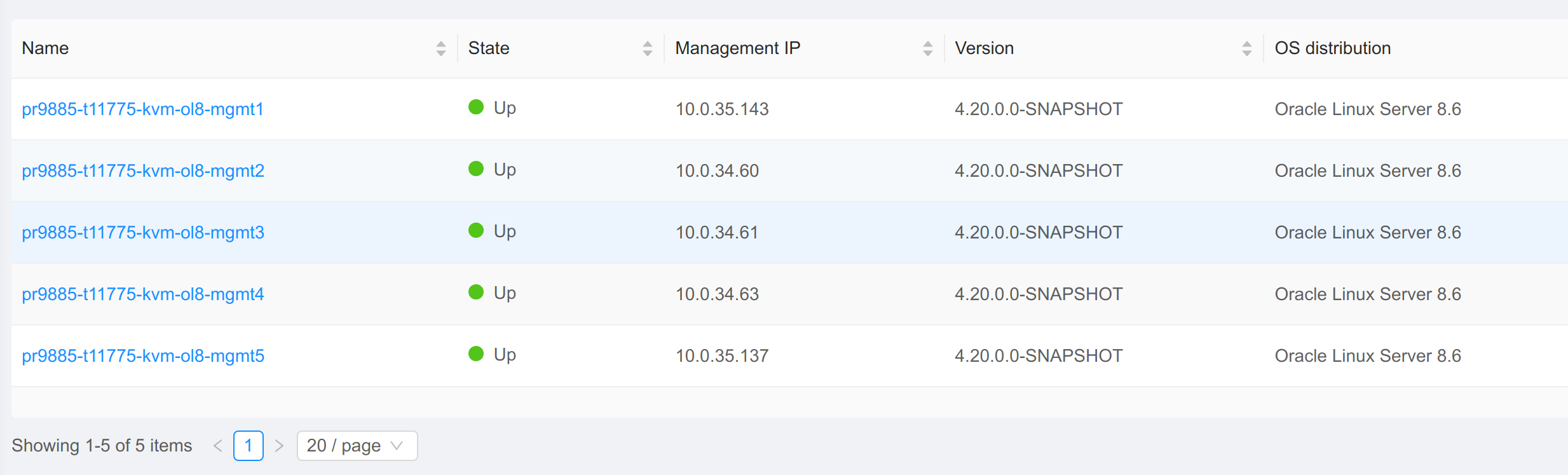The height and width of the screenshot is (475, 1568).
Task: Select page 1 in pagination
Action: tap(248, 446)
